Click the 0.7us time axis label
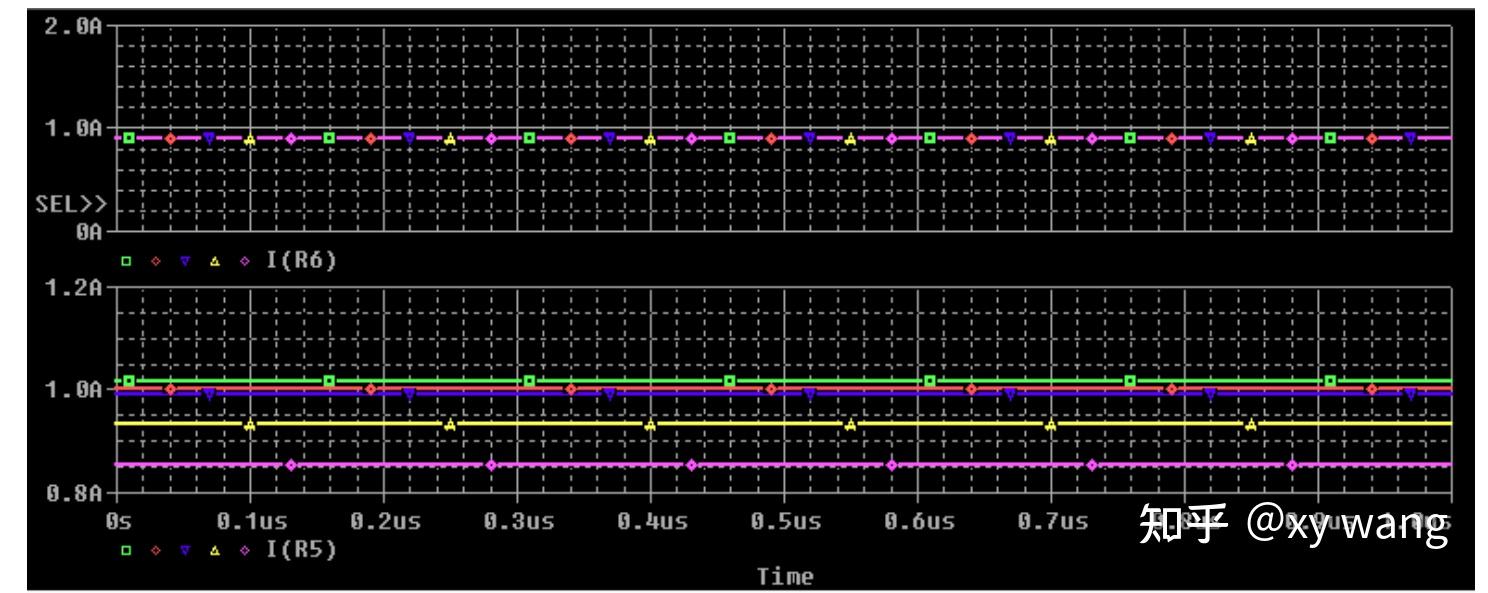This screenshot has height=593, width=1488. tap(1052, 521)
